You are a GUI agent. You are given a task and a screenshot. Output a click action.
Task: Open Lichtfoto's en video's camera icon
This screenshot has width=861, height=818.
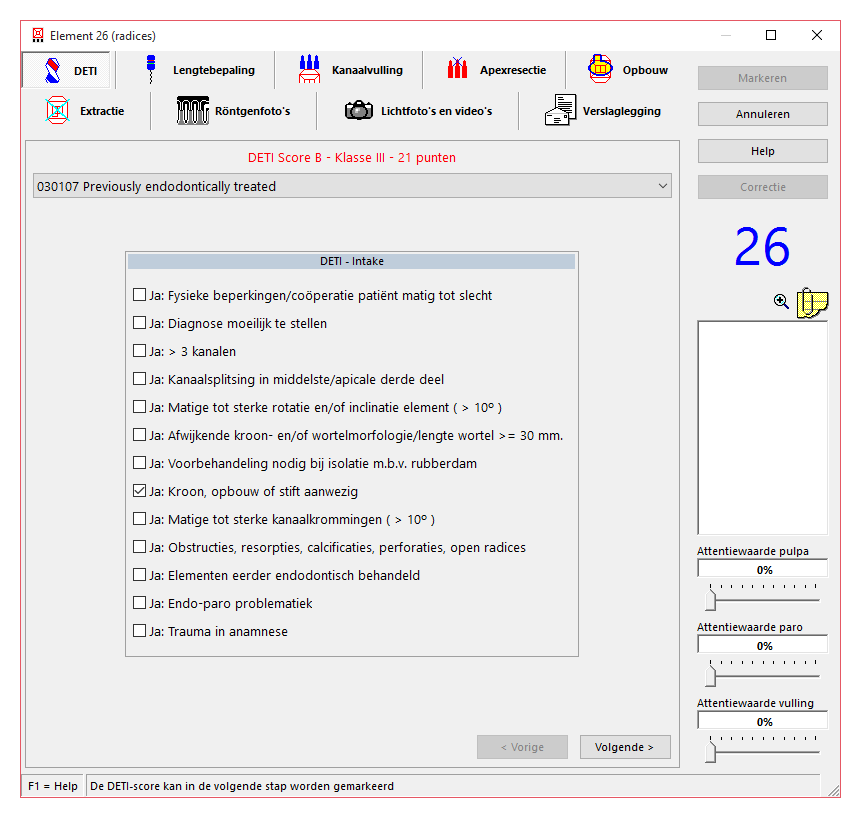click(x=358, y=111)
